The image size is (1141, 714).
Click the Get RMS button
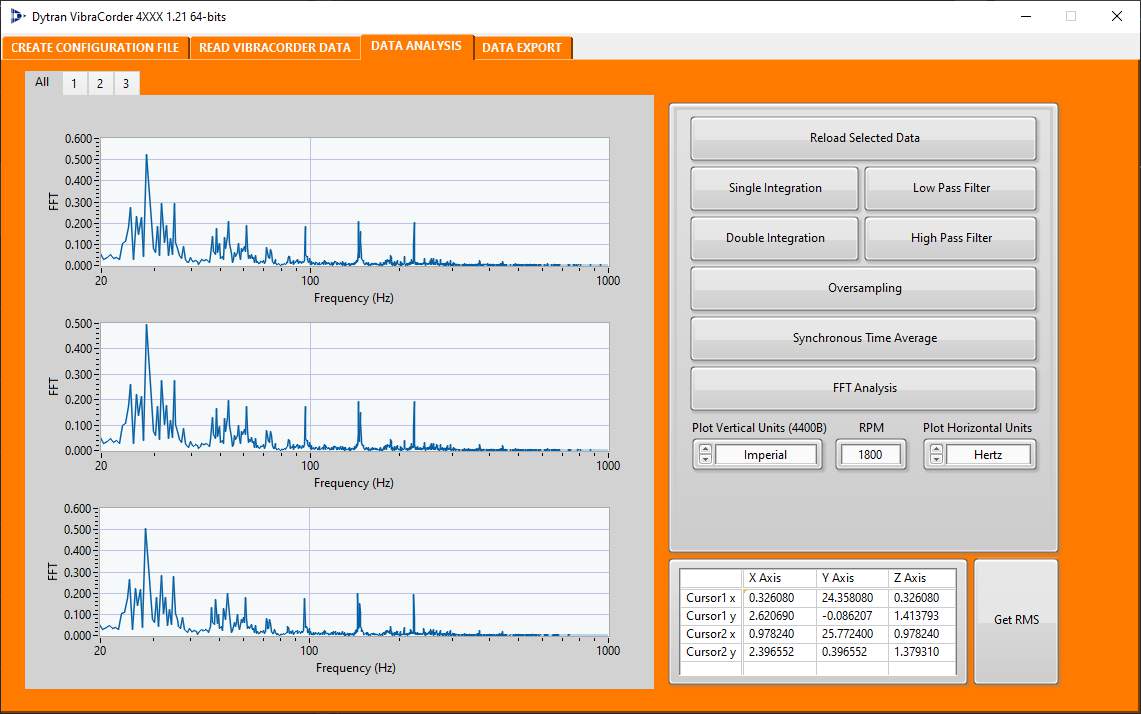click(x=1015, y=620)
